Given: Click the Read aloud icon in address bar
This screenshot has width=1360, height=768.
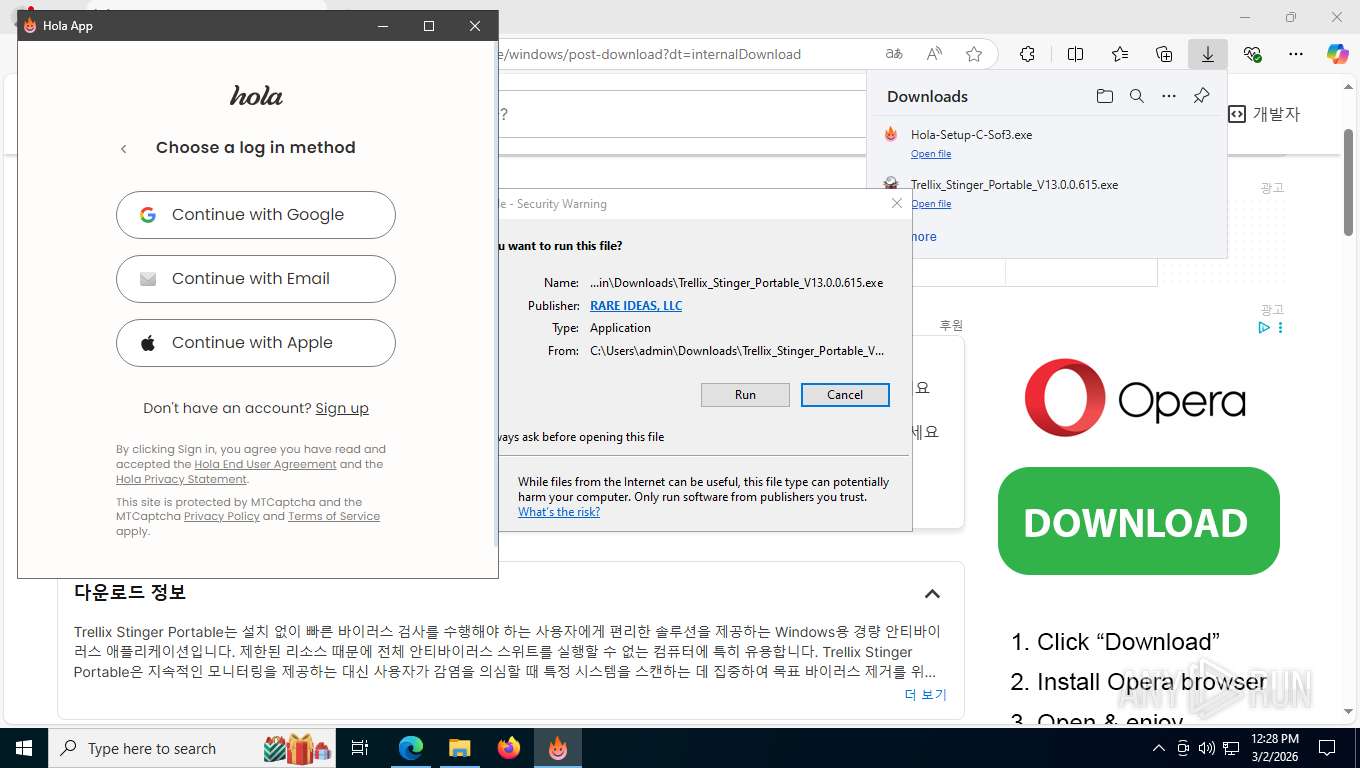Looking at the screenshot, I should point(934,54).
